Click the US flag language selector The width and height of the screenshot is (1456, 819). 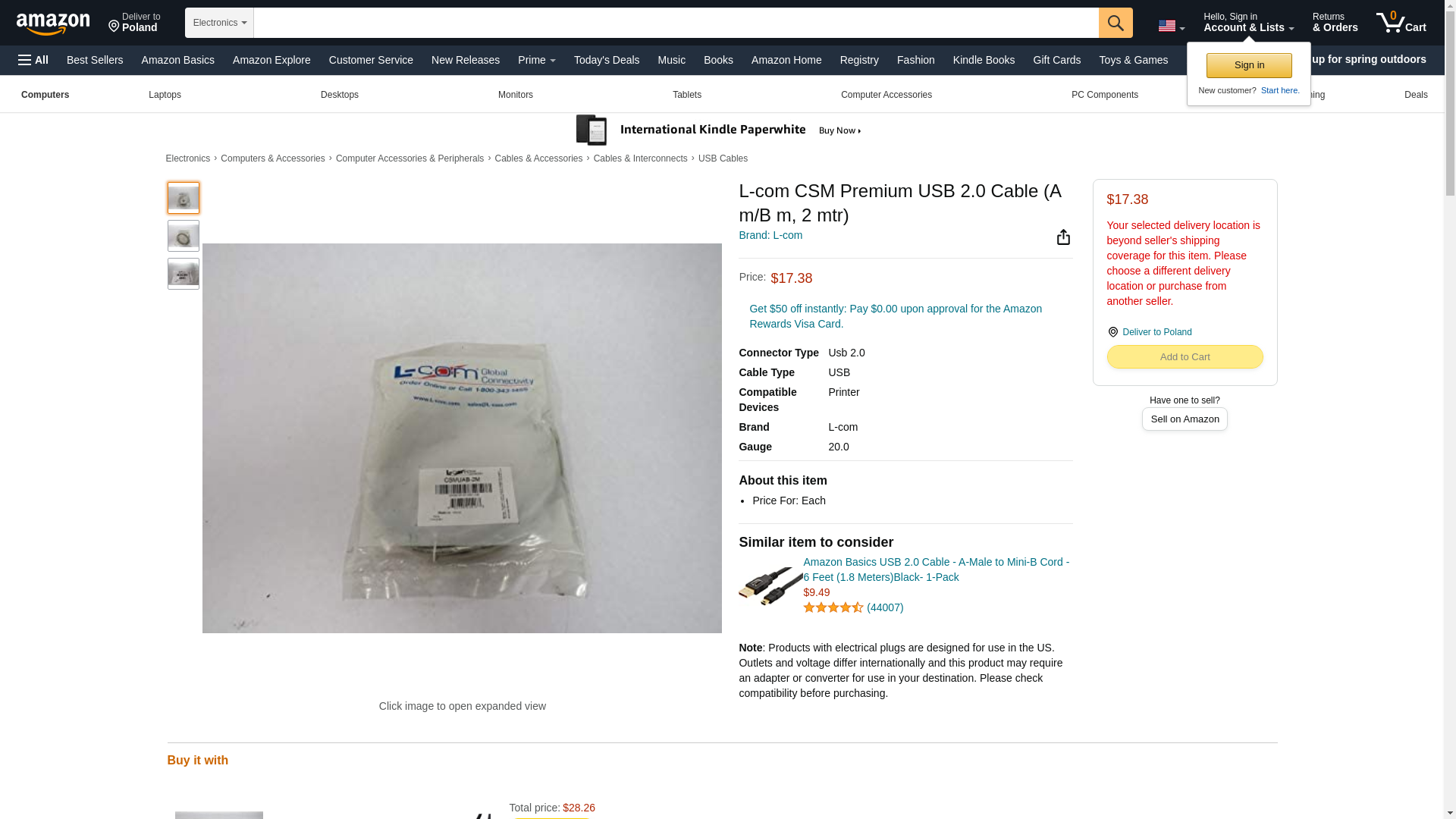(x=1171, y=26)
